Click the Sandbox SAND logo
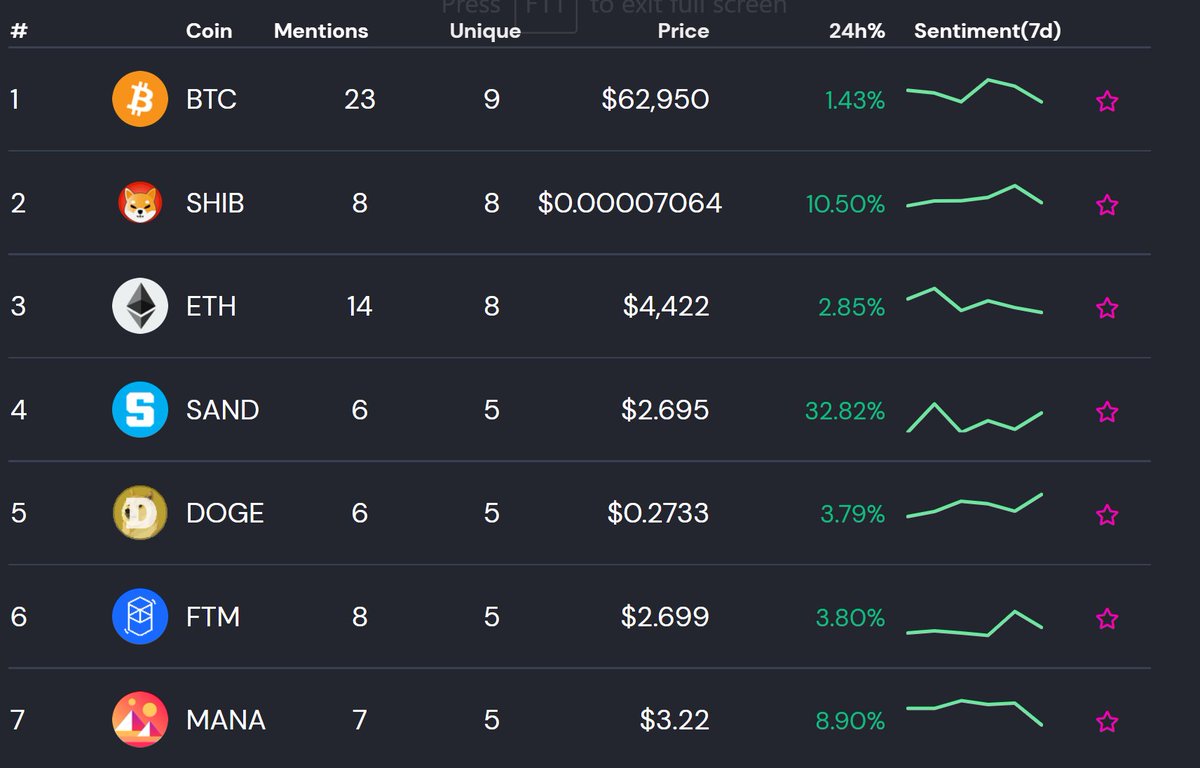 [x=140, y=410]
